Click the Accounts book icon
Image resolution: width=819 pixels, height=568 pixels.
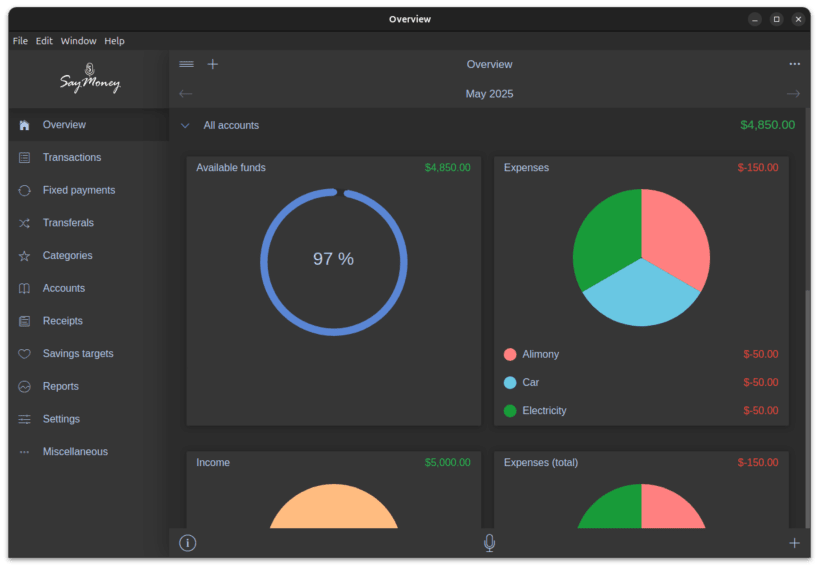(24, 288)
